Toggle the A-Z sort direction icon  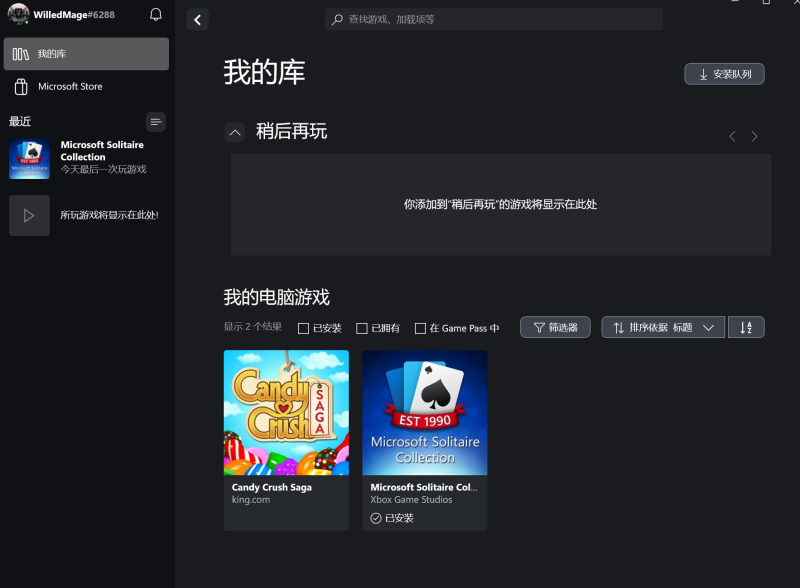[x=746, y=327]
